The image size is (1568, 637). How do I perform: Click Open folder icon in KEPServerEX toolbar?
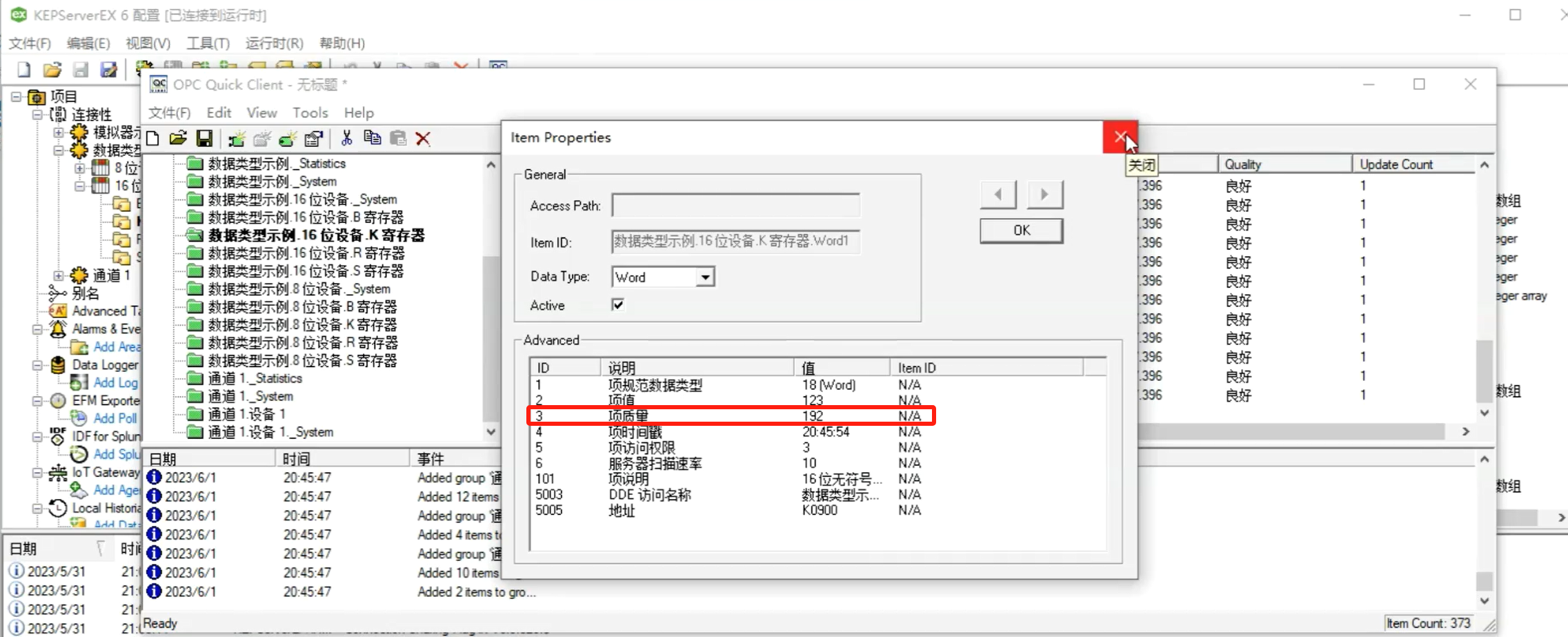(x=52, y=70)
